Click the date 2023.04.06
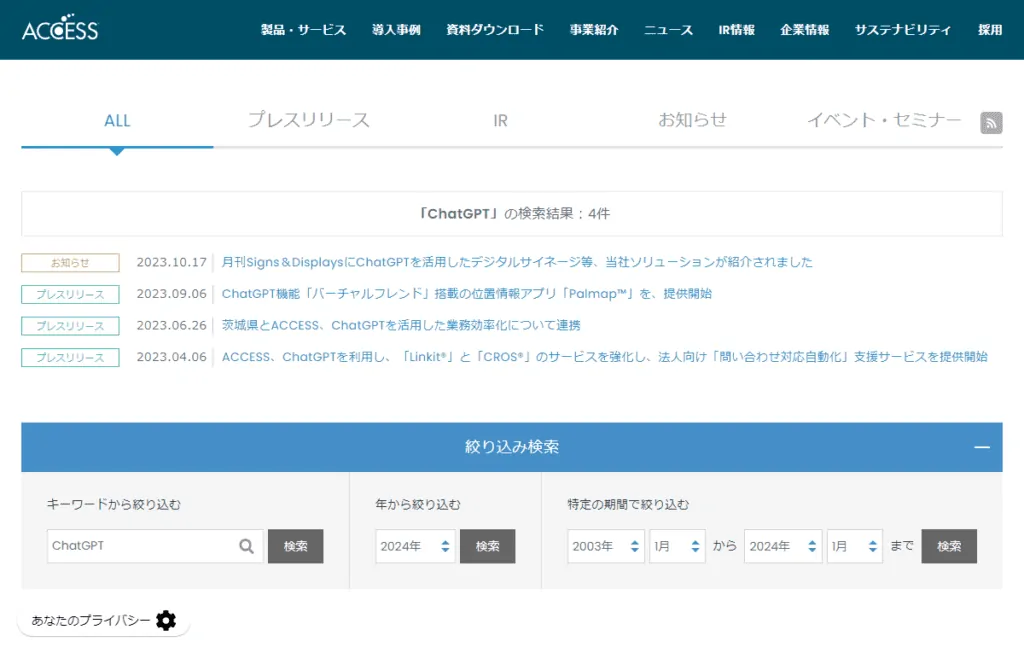The width and height of the screenshot is (1024, 653). pyautogui.click(x=171, y=357)
